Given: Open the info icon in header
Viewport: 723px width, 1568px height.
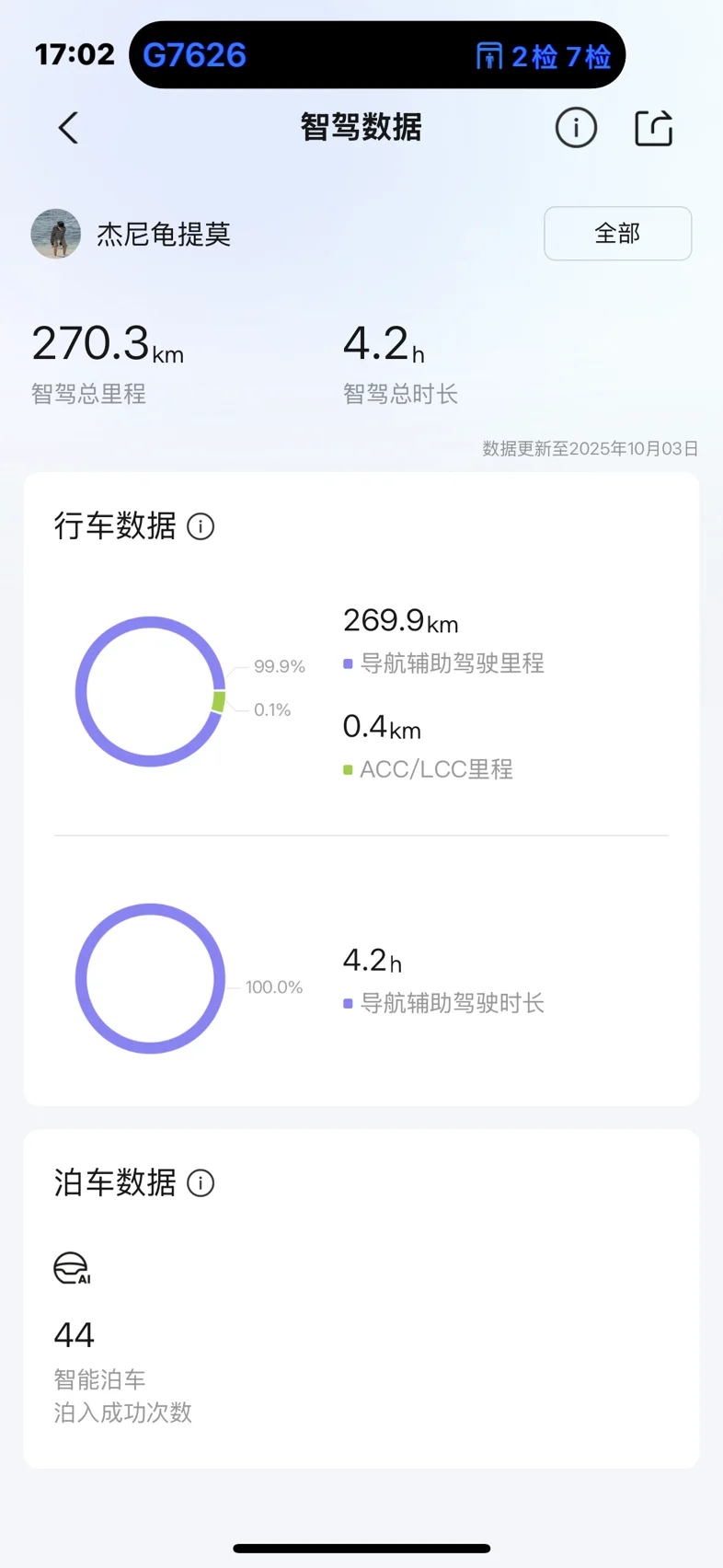Looking at the screenshot, I should pyautogui.click(x=576, y=128).
